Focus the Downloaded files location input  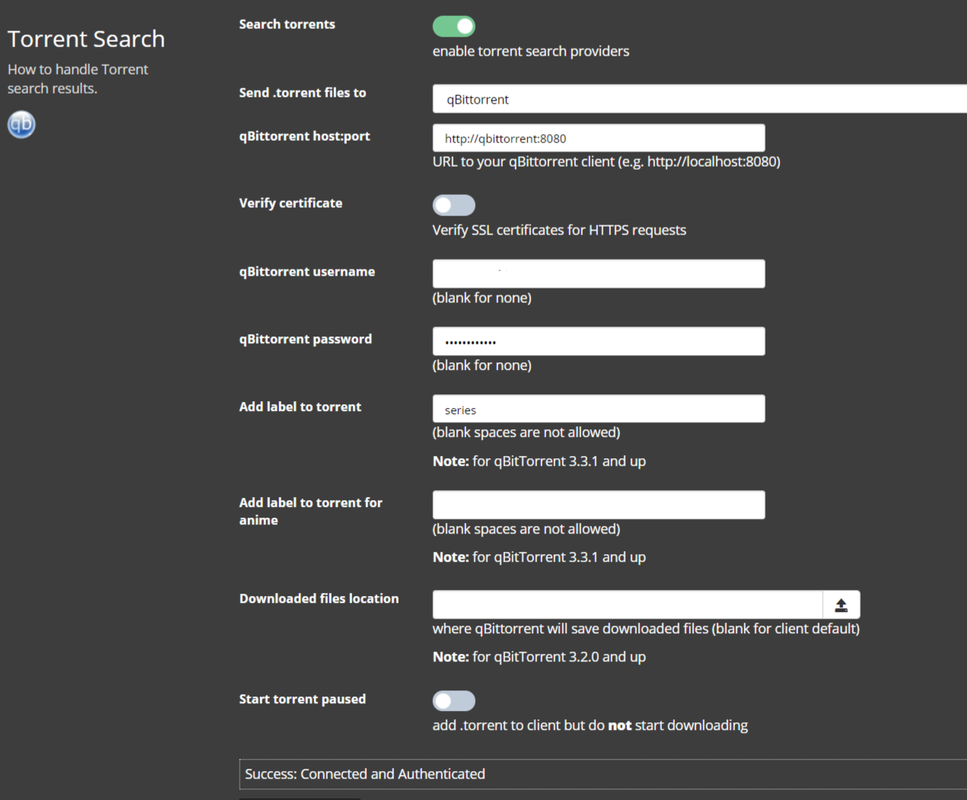628,605
